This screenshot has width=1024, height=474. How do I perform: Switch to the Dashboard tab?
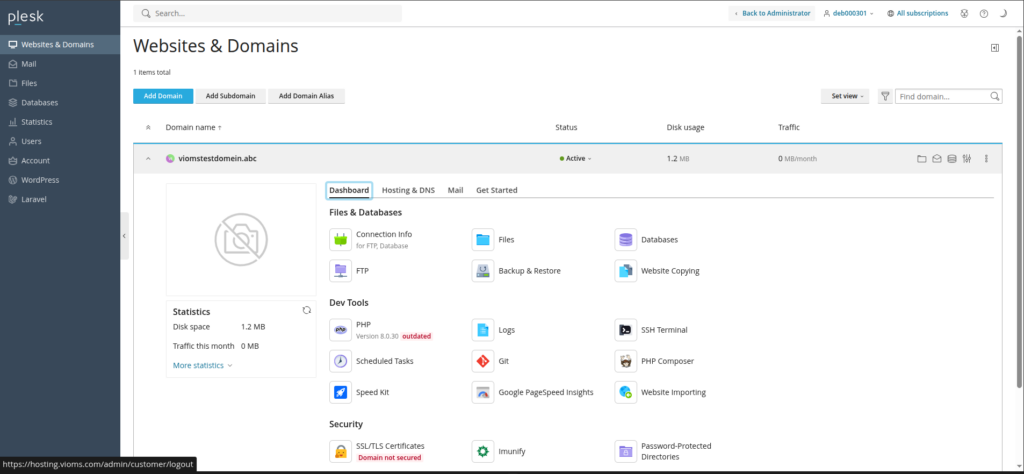(349, 190)
